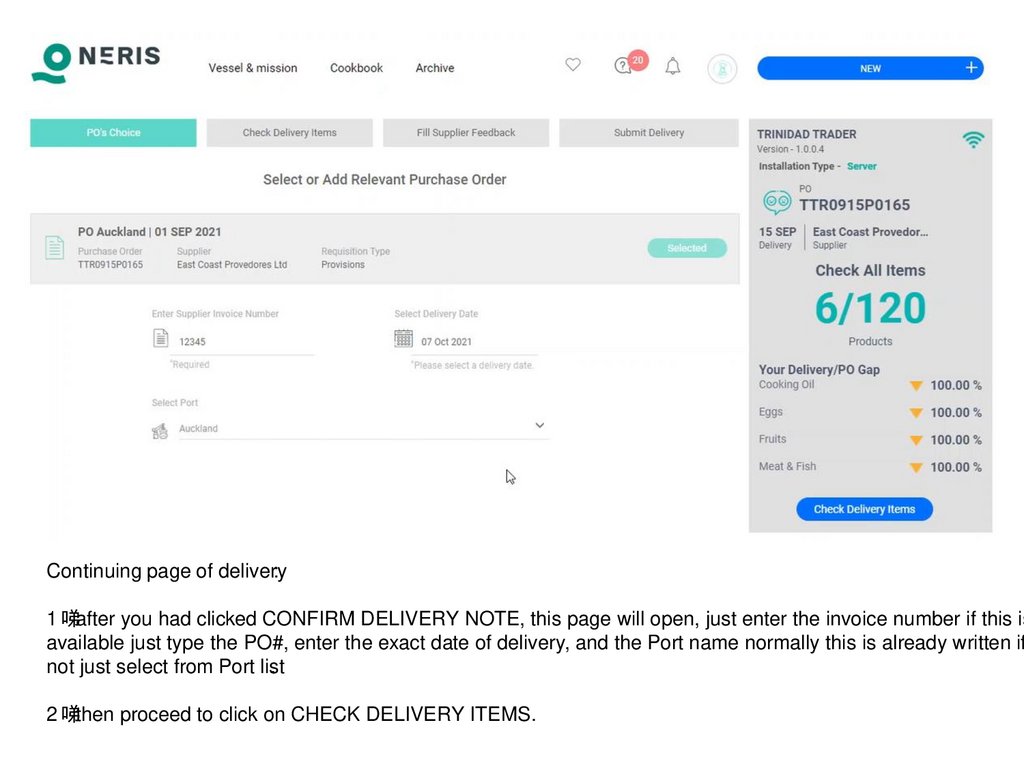Click the Supplier Invoice Number field
Image resolution: width=1024 pixels, height=768 pixels.
245,342
